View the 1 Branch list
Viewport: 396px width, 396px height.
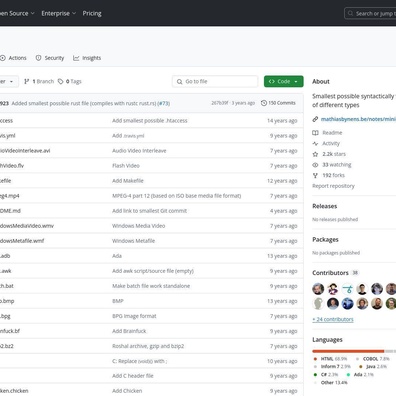39,81
